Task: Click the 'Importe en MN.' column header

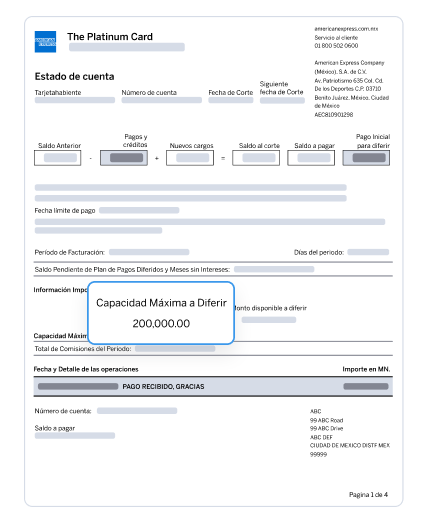Action: (366, 369)
